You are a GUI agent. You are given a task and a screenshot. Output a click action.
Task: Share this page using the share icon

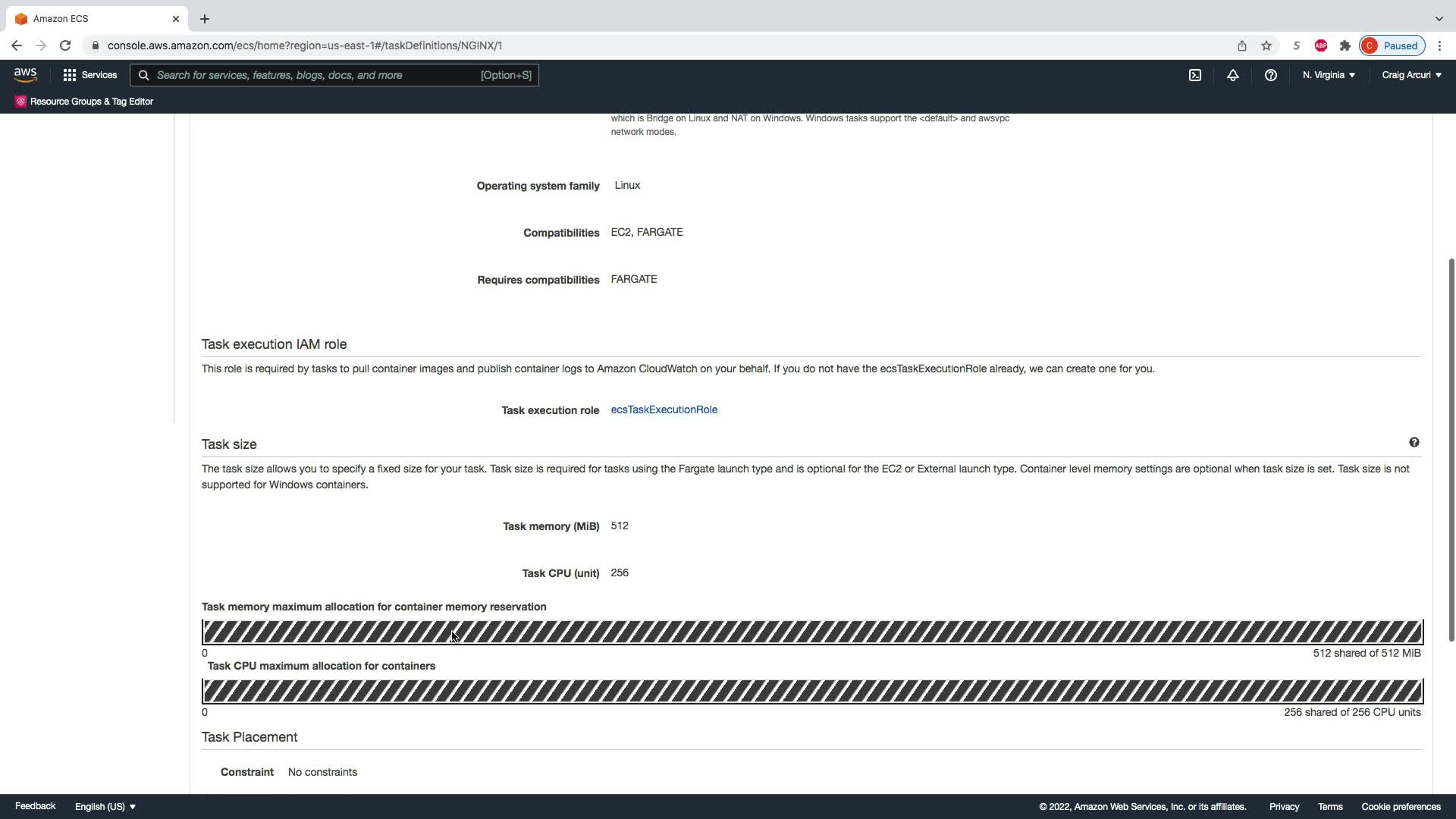coord(1242,45)
